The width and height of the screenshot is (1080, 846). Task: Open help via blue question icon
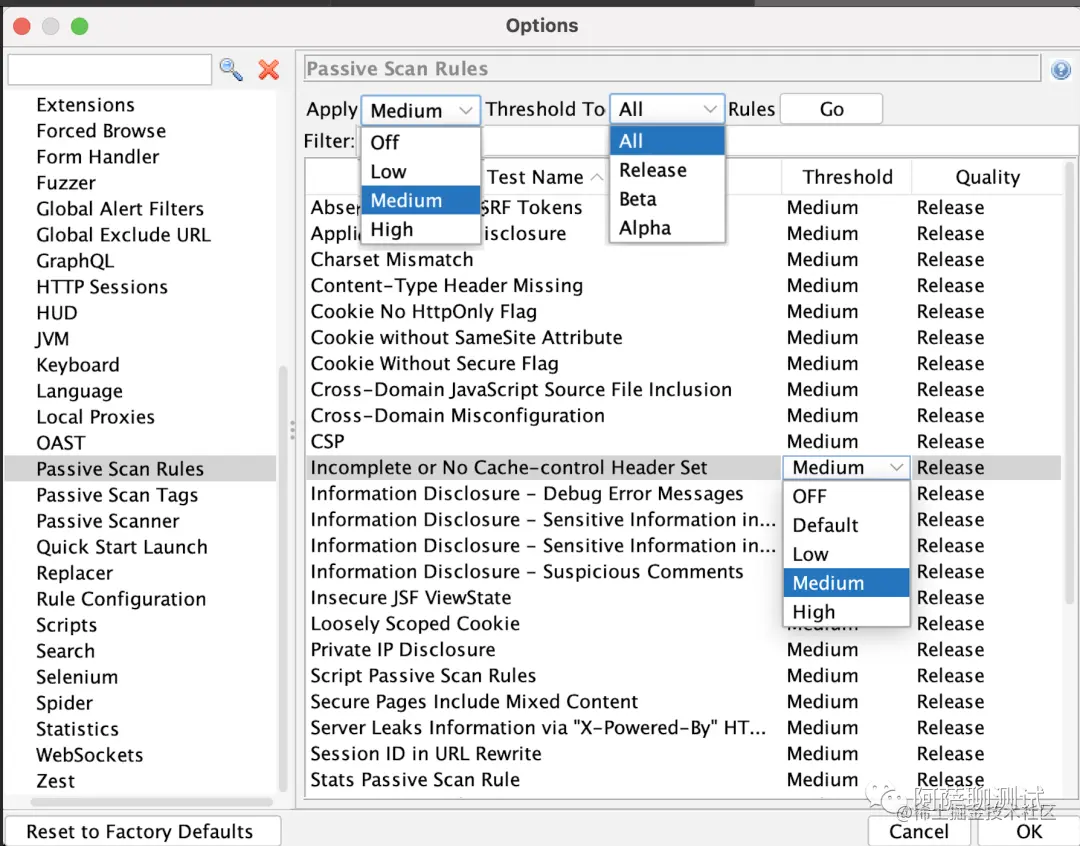tap(1061, 70)
